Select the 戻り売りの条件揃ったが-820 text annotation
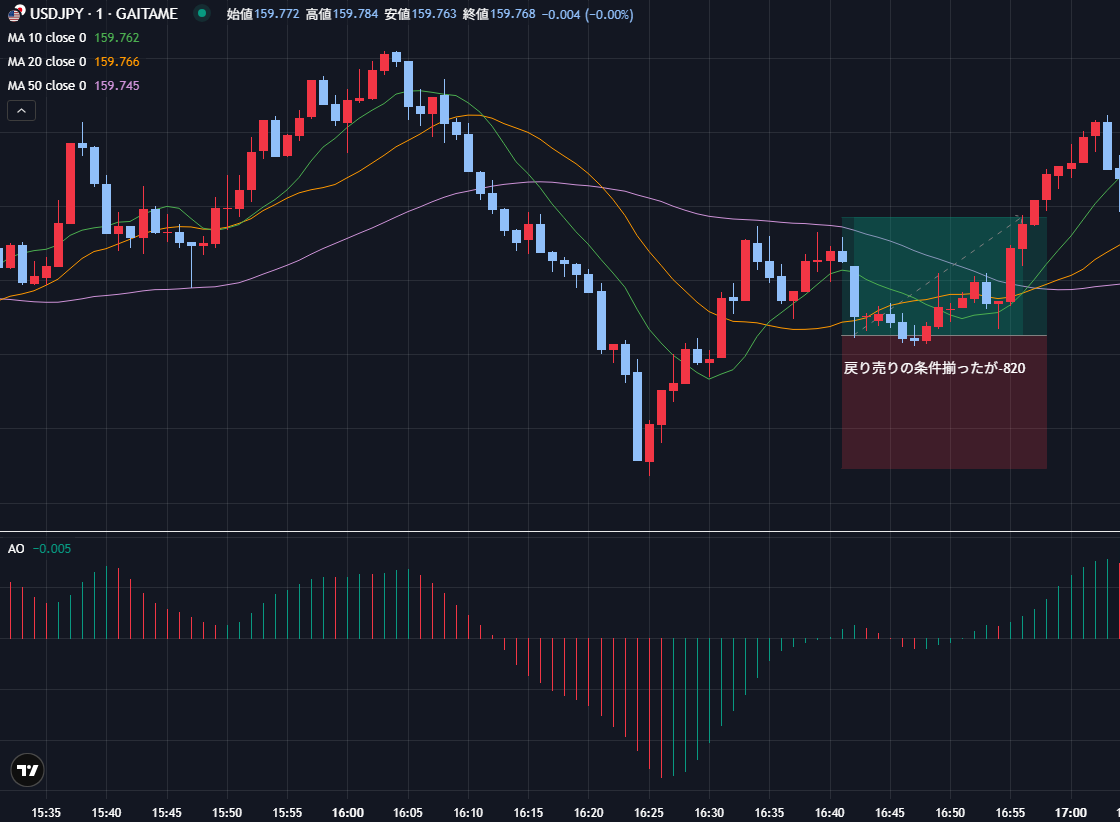This screenshot has height=822, width=1120. (934, 368)
